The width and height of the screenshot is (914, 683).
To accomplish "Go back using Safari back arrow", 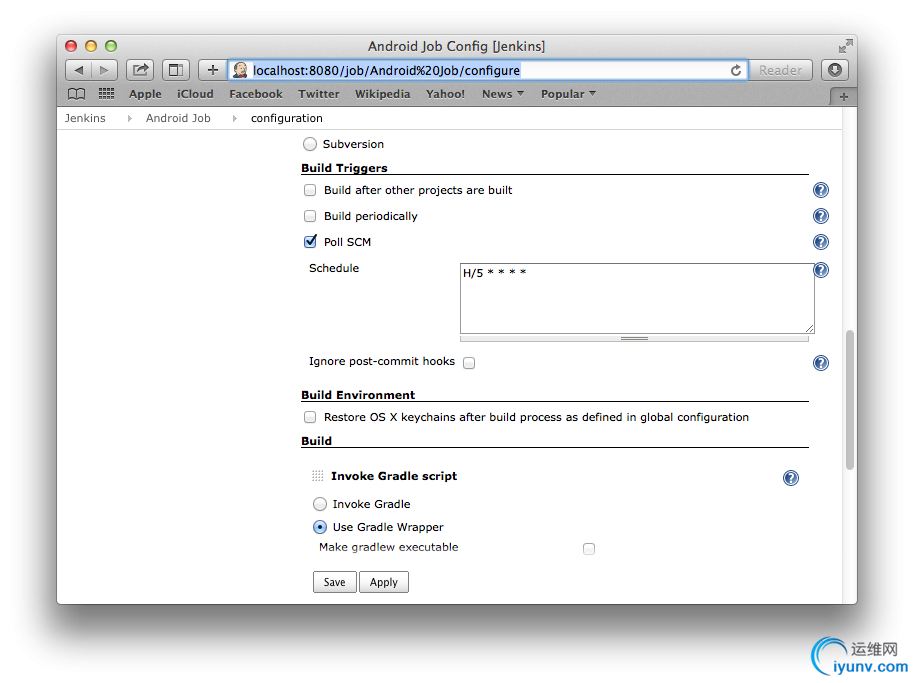I will (78, 71).
